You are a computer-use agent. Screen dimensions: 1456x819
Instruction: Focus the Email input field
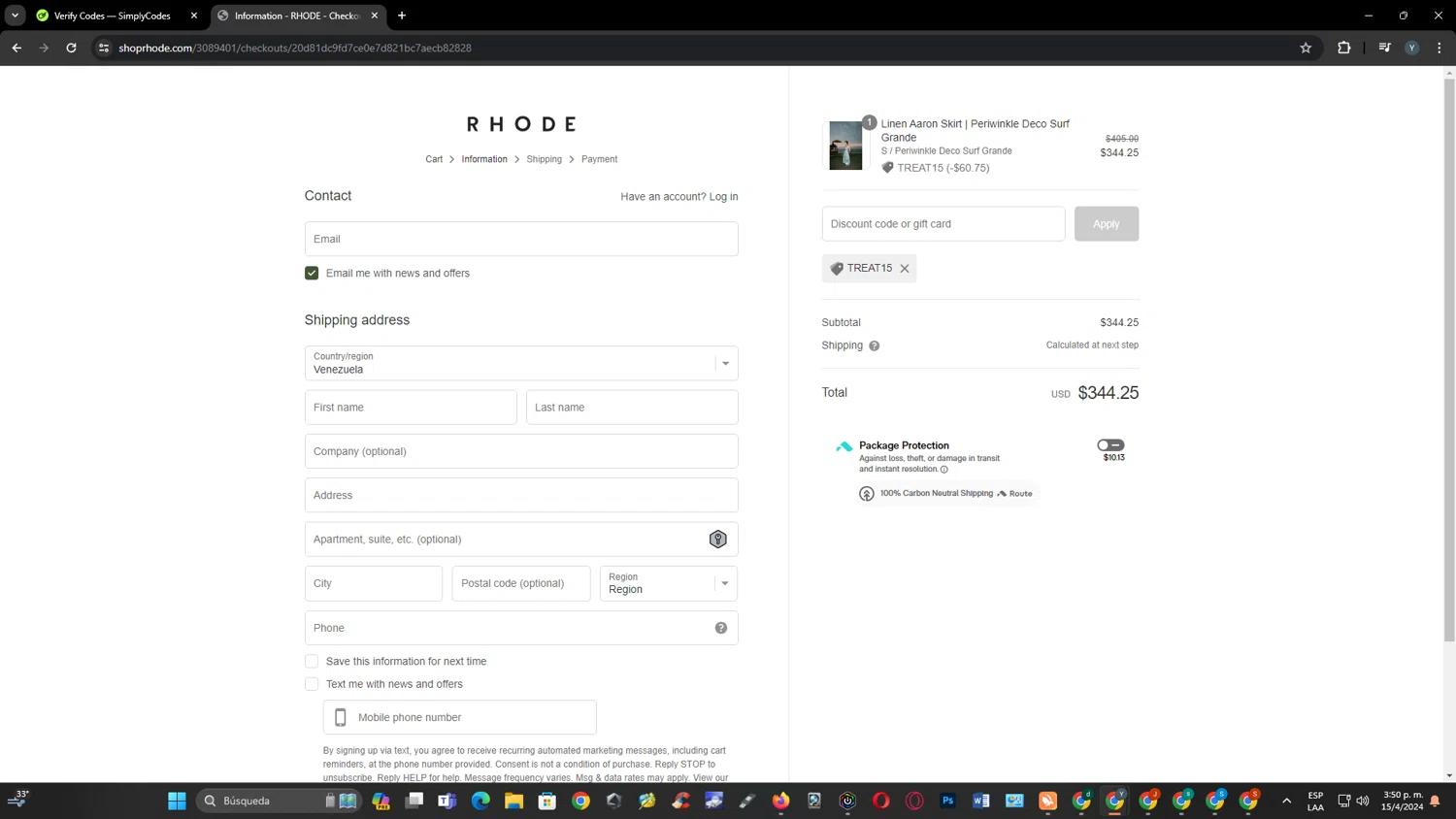coord(521,239)
